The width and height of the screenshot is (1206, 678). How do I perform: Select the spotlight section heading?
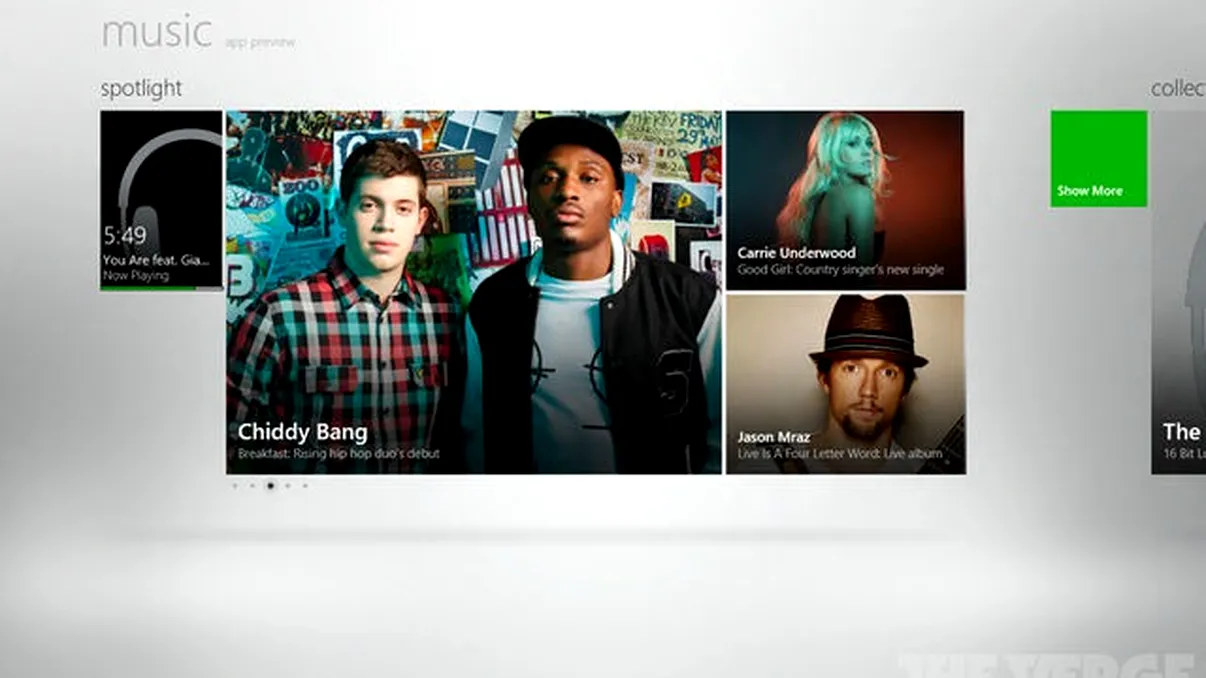click(x=139, y=88)
